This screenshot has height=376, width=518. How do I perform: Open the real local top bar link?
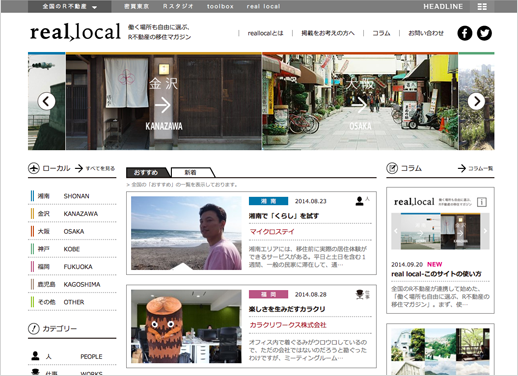click(x=263, y=6)
